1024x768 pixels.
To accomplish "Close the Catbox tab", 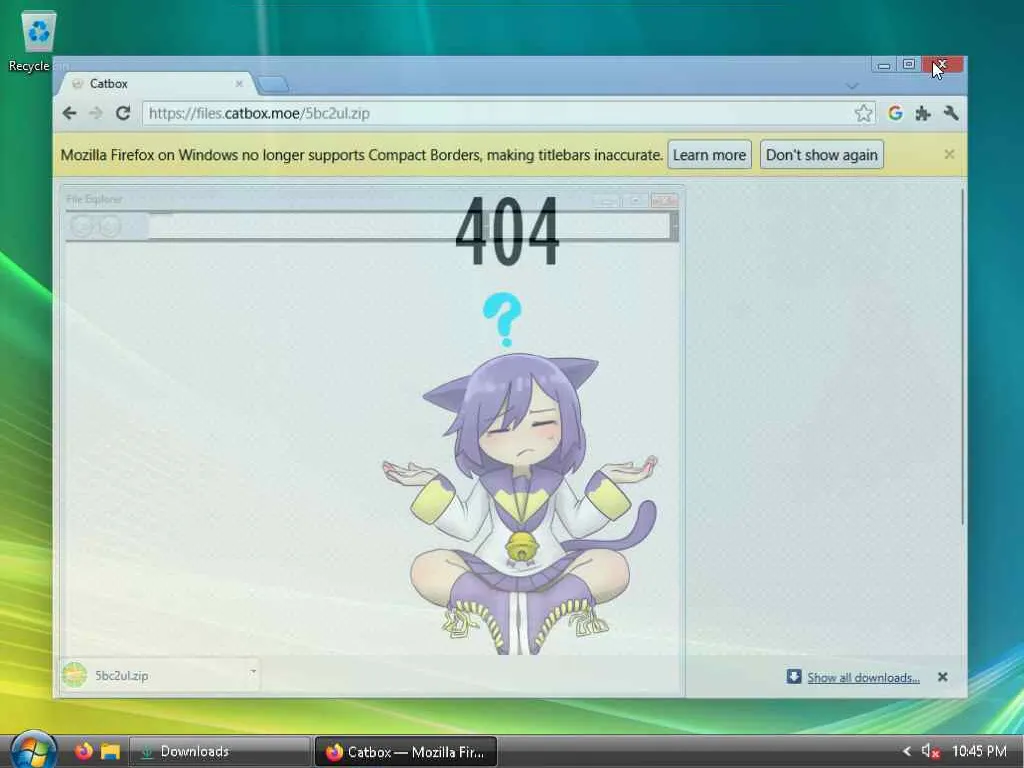I will 239,84.
